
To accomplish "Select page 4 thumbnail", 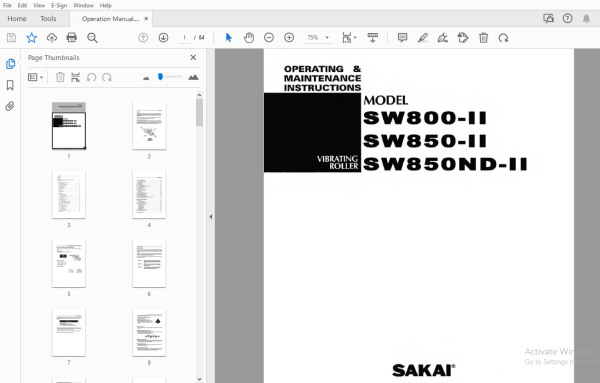I will pyautogui.click(x=149, y=195).
